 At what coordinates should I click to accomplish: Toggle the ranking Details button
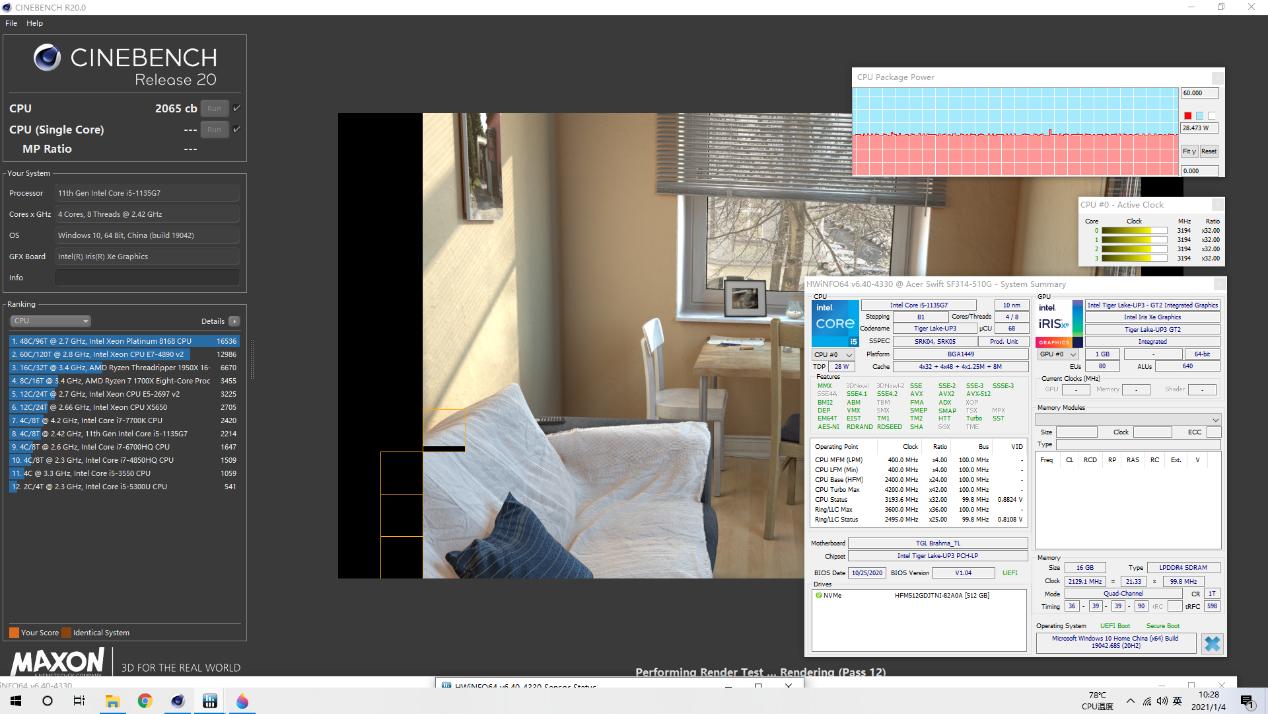[234, 321]
